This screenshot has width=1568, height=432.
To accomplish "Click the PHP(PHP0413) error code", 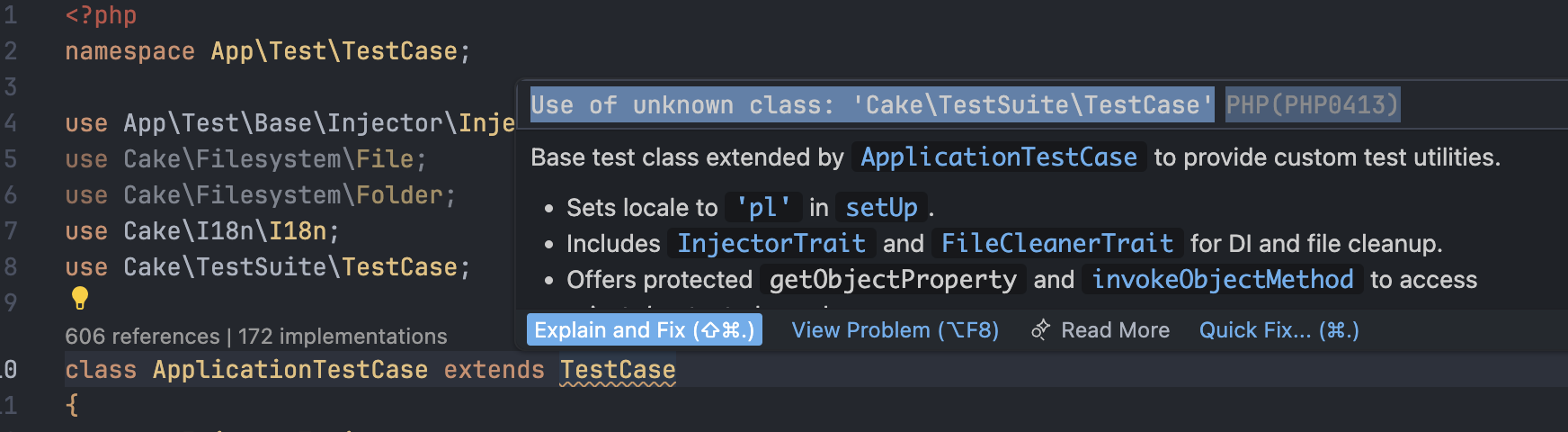I will click(1312, 105).
